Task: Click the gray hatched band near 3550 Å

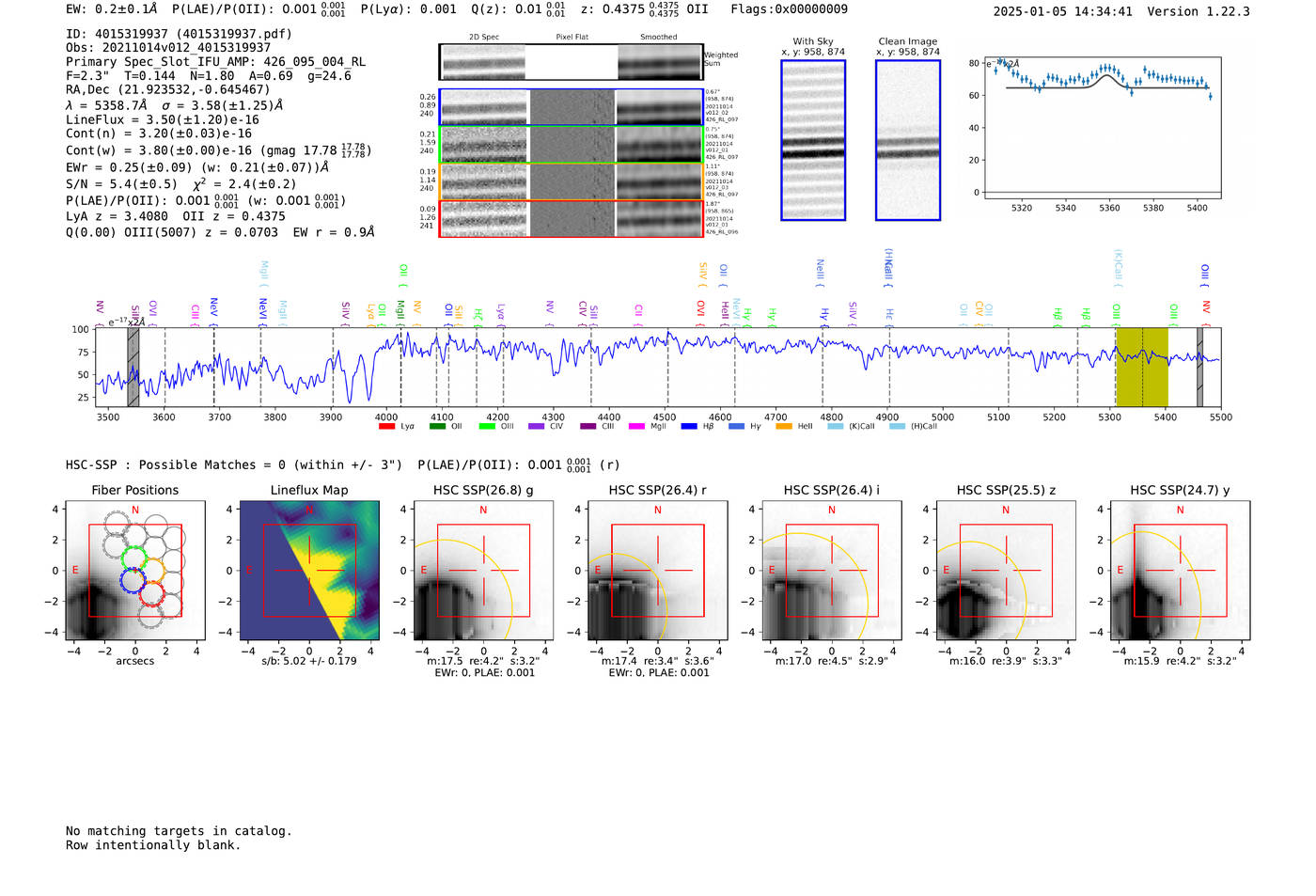Action: coord(133,367)
